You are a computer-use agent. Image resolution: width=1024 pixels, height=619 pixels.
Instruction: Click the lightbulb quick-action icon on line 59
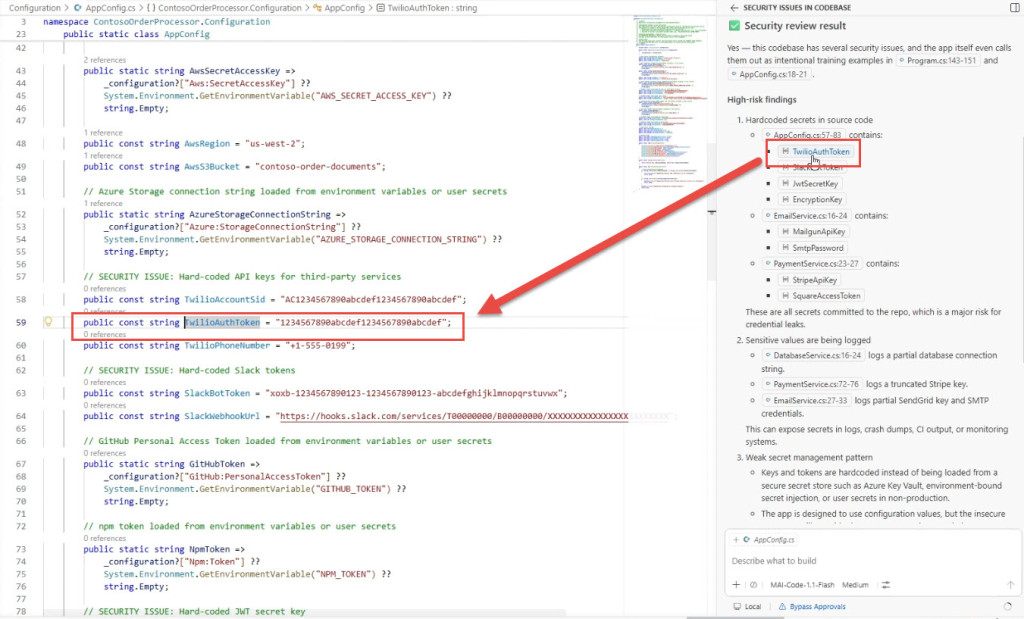point(48,322)
